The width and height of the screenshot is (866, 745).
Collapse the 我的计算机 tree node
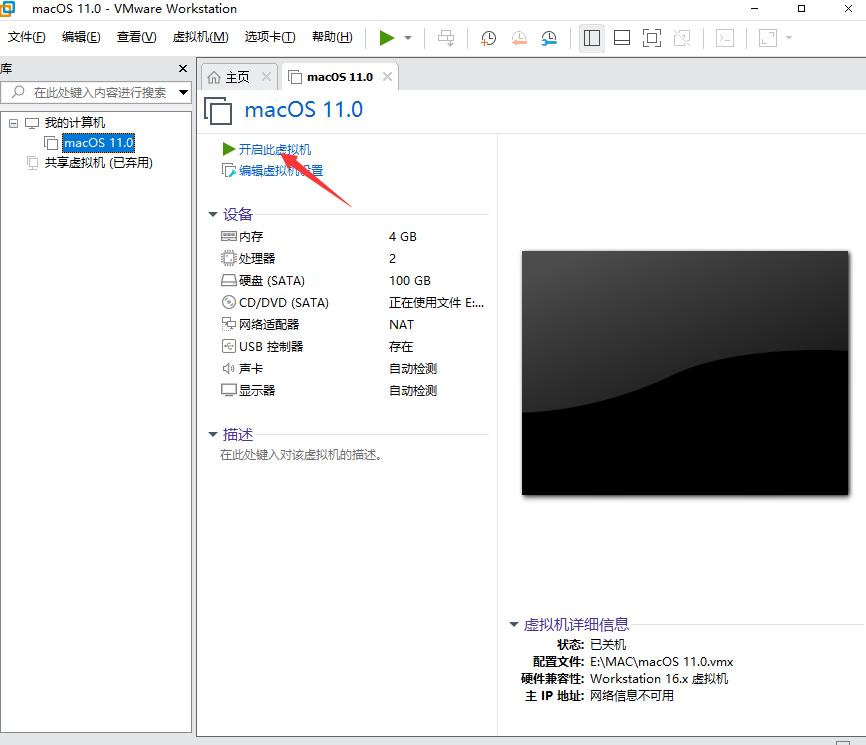tap(13, 122)
